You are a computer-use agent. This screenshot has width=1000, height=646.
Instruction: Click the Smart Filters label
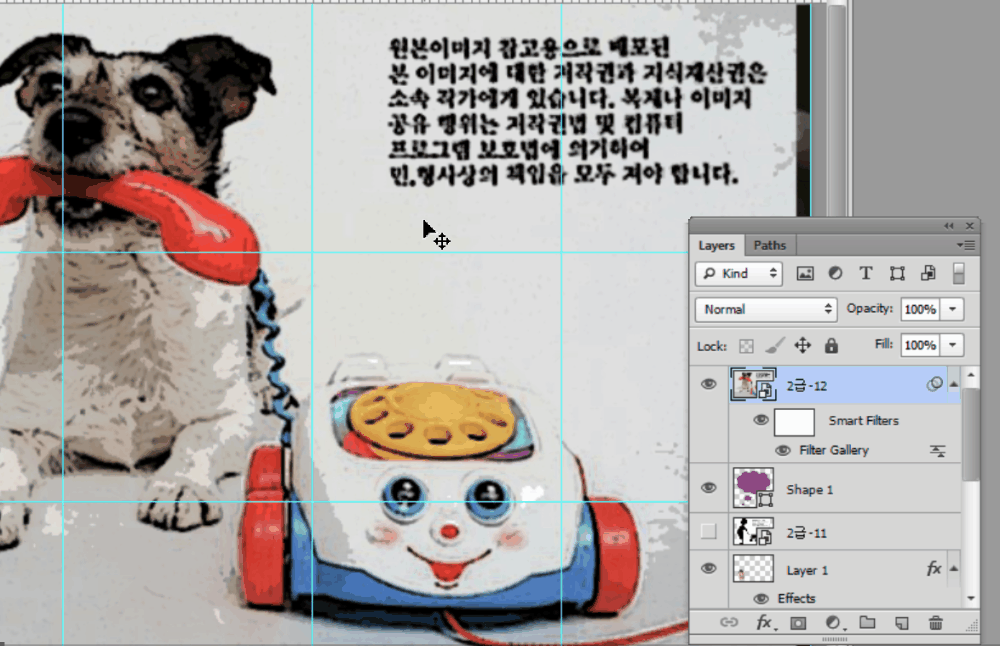point(864,420)
